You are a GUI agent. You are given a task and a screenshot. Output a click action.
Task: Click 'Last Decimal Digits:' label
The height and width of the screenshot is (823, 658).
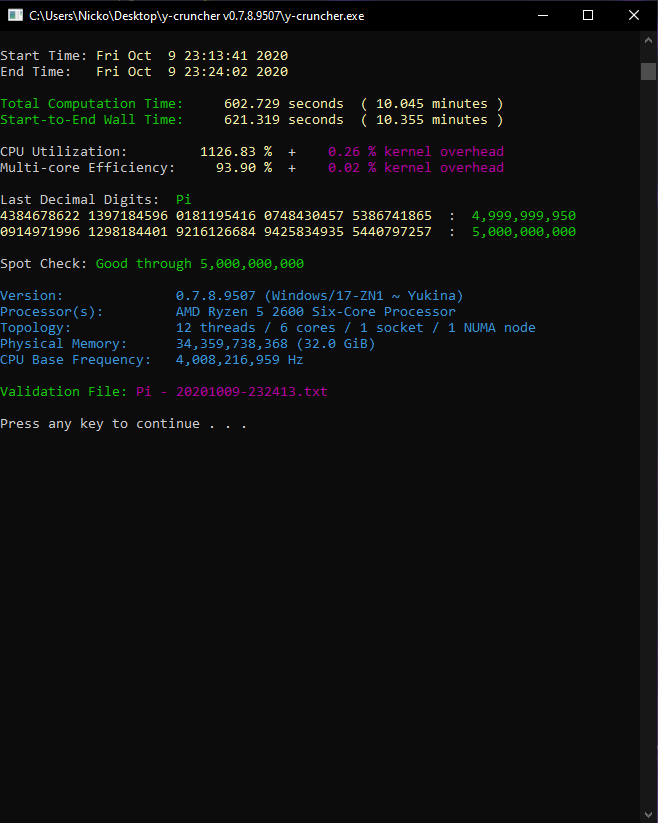(x=80, y=200)
